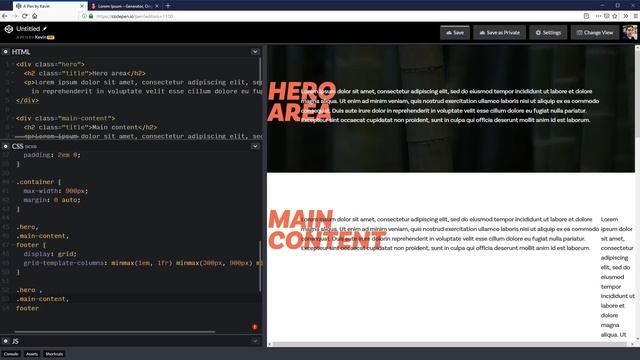Click the Pocket save icon

(x=607, y=16)
